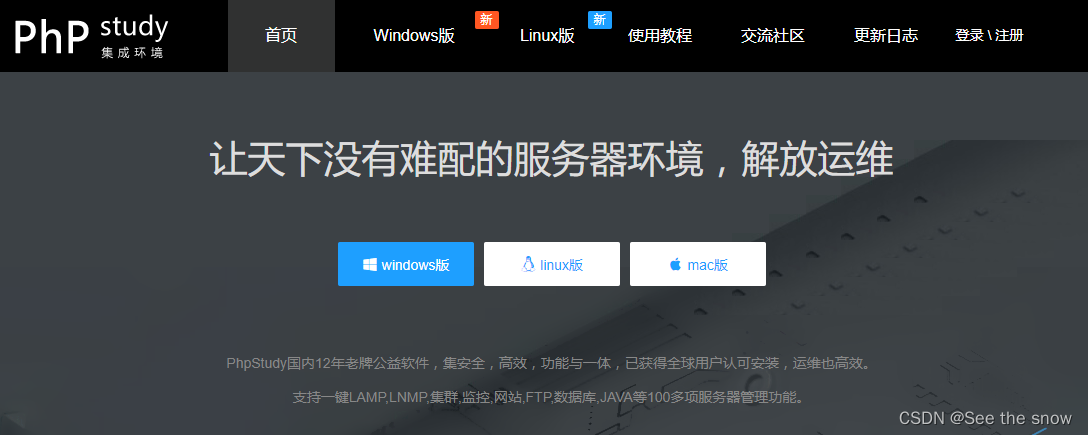This screenshot has width=1088, height=435.
Task: Click the Linux penguin icon
Action: (x=529, y=264)
